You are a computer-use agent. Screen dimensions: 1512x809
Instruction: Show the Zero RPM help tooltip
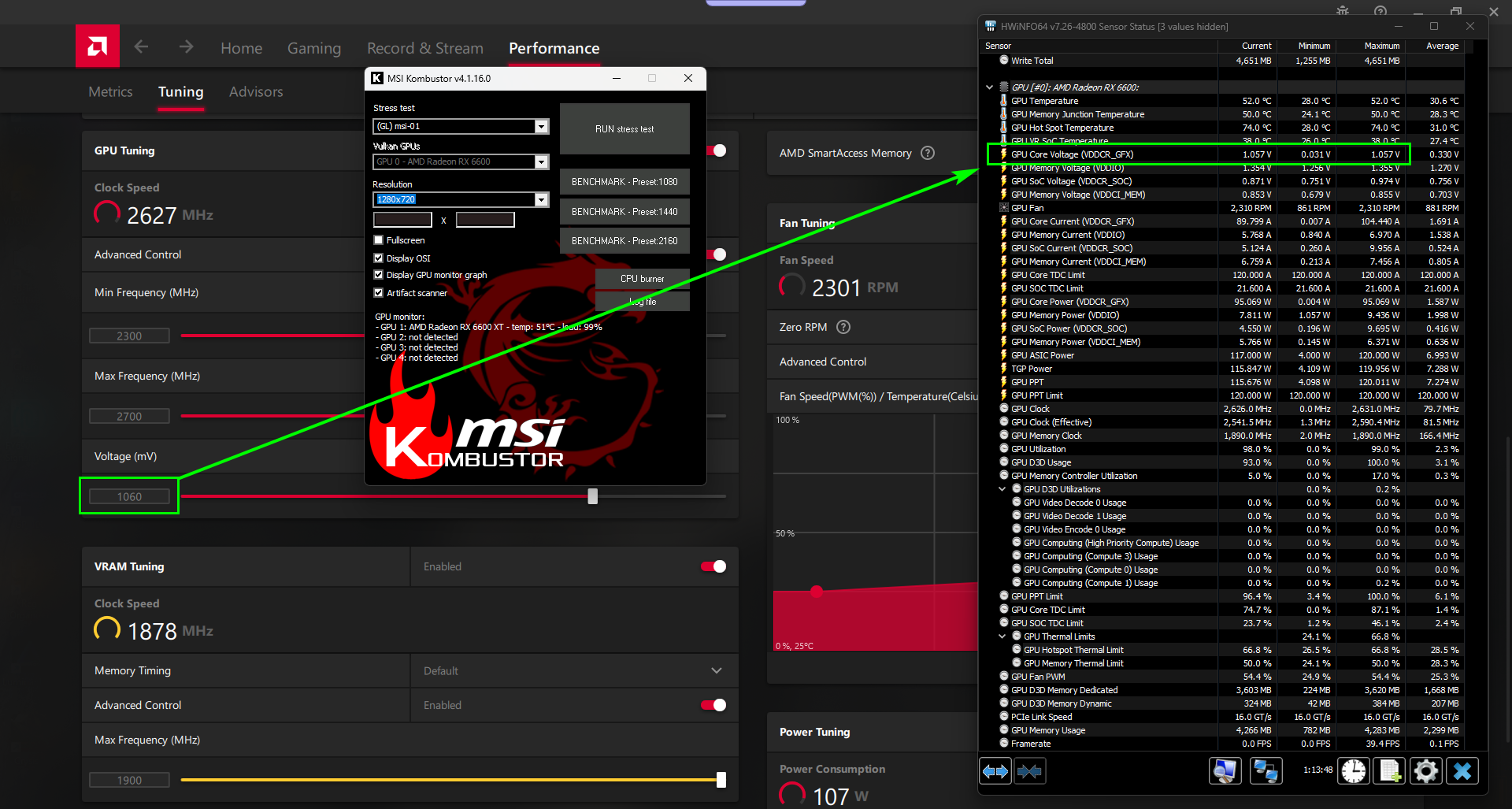pyautogui.click(x=843, y=327)
